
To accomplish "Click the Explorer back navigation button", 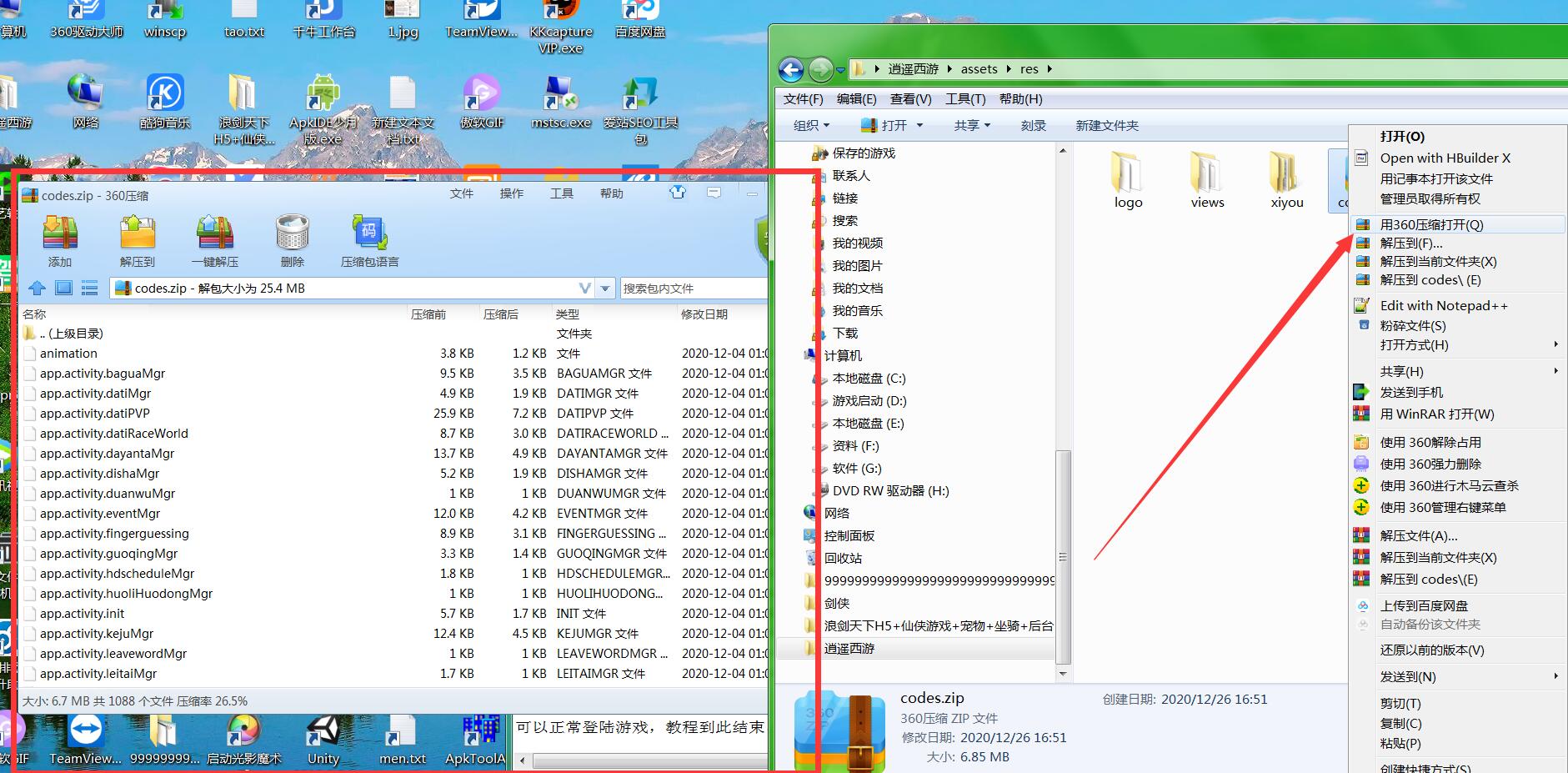I will [791, 69].
